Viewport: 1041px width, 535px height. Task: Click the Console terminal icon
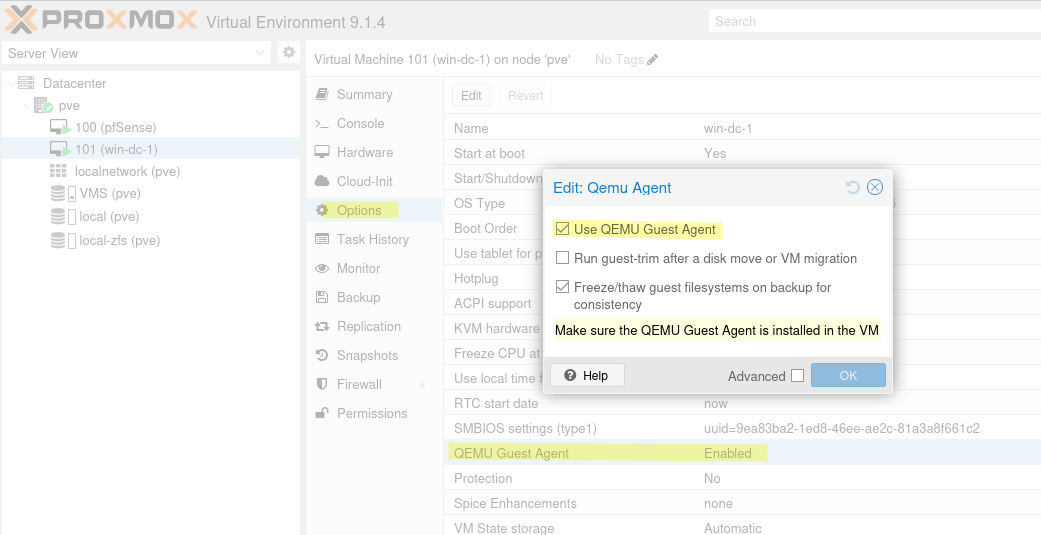[322, 123]
